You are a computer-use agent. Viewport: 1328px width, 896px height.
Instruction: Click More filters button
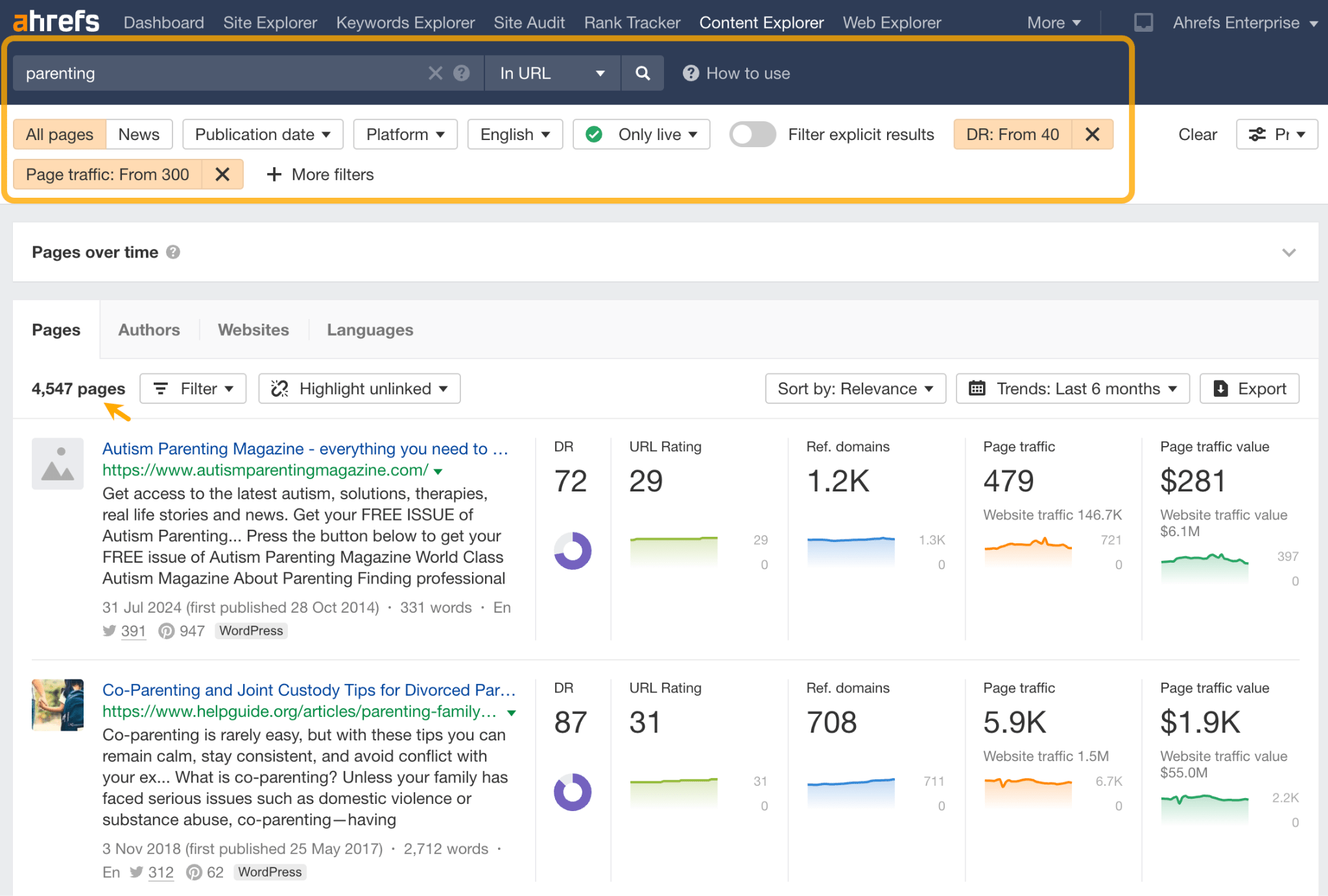pyautogui.click(x=319, y=174)
